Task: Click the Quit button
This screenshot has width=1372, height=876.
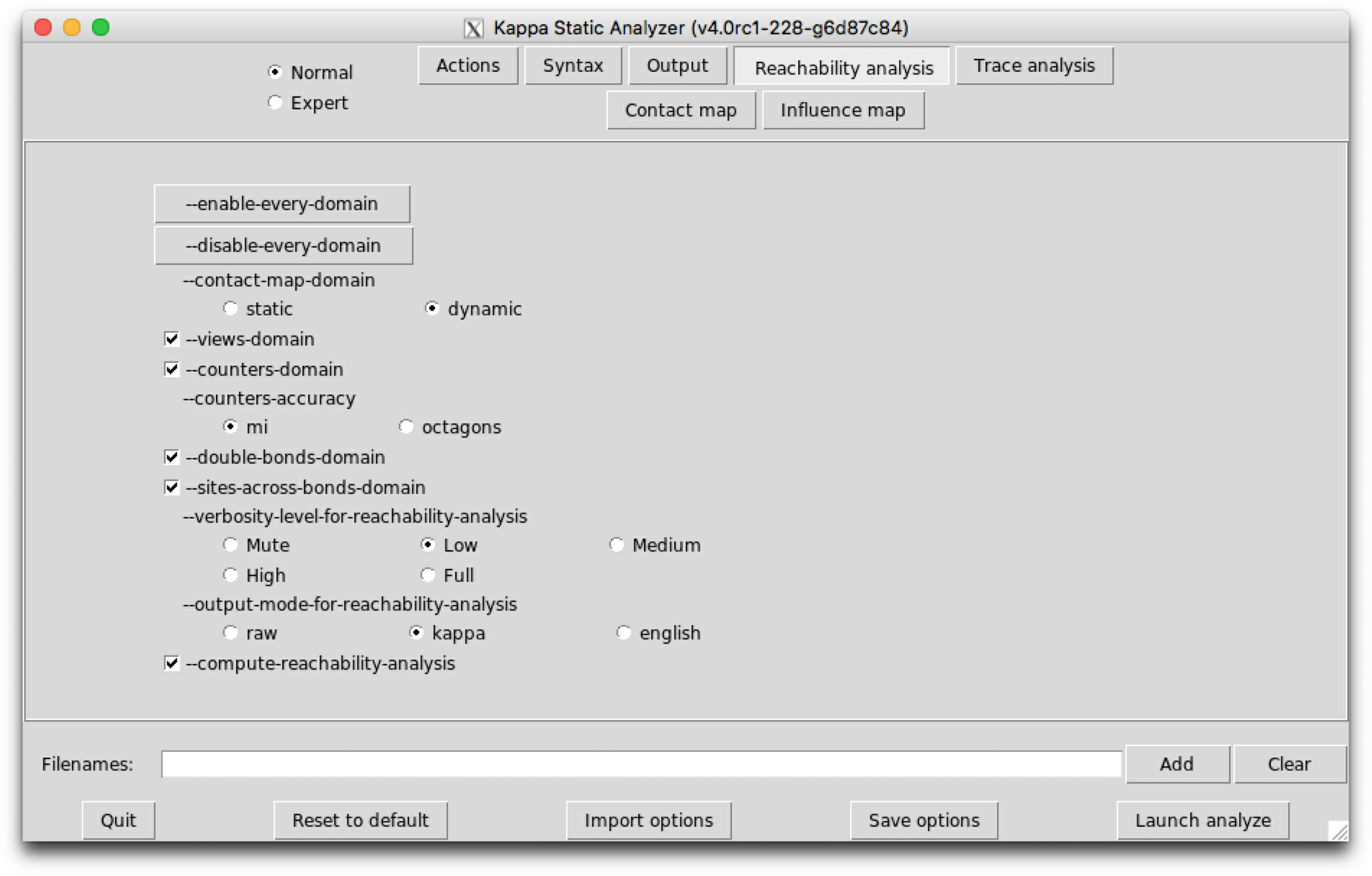Action: [x=119, y=821]
